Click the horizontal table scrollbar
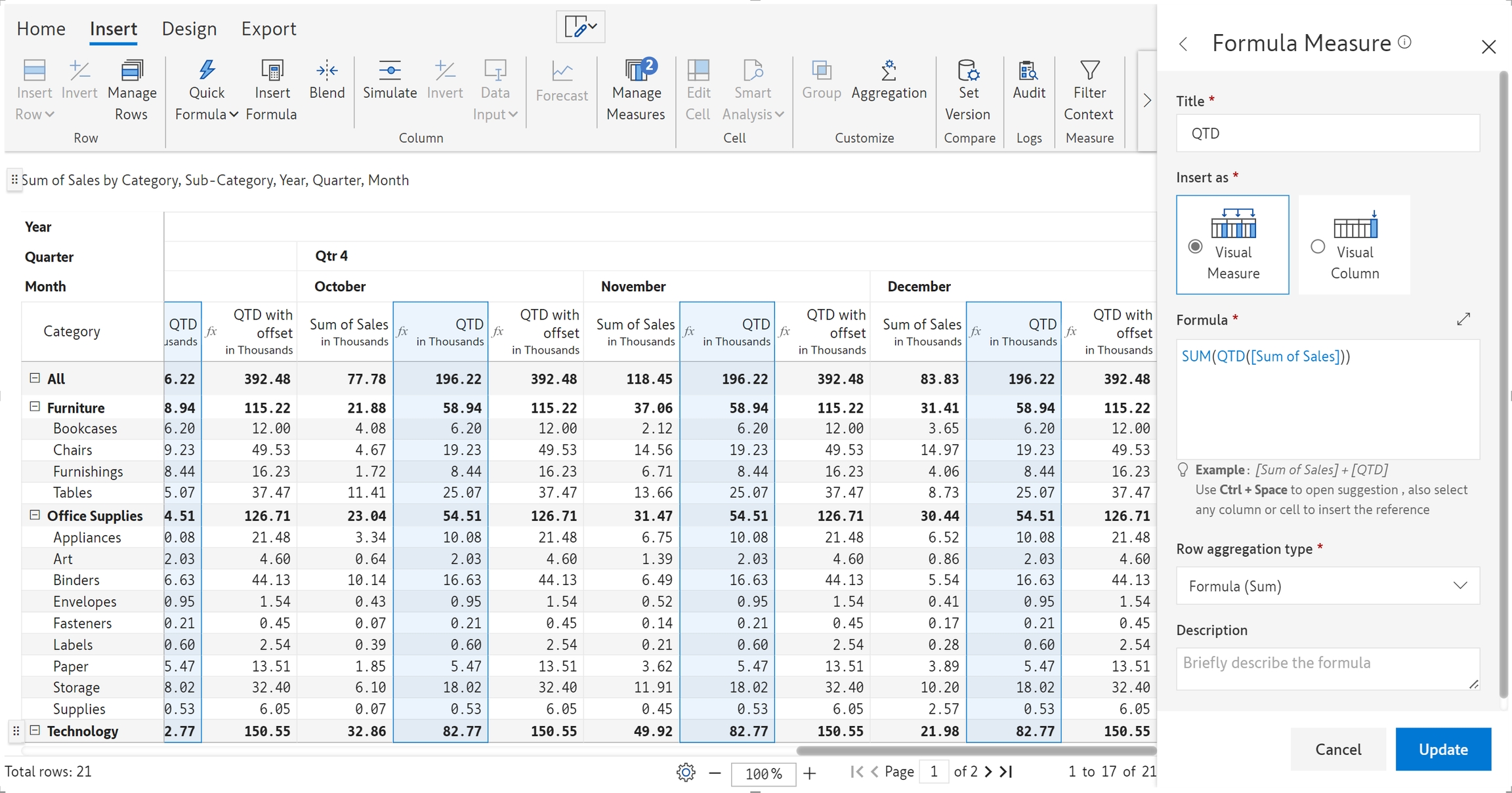The width and height of the screenshot is (1512, 793). pyautogui.click(x=976, y=750)
